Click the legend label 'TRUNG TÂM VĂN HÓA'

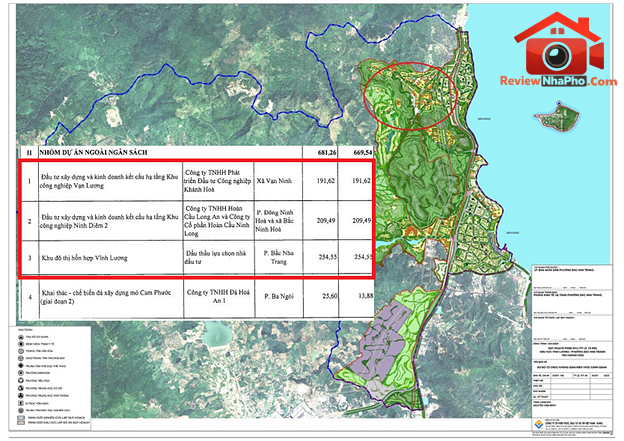point(39,351)
